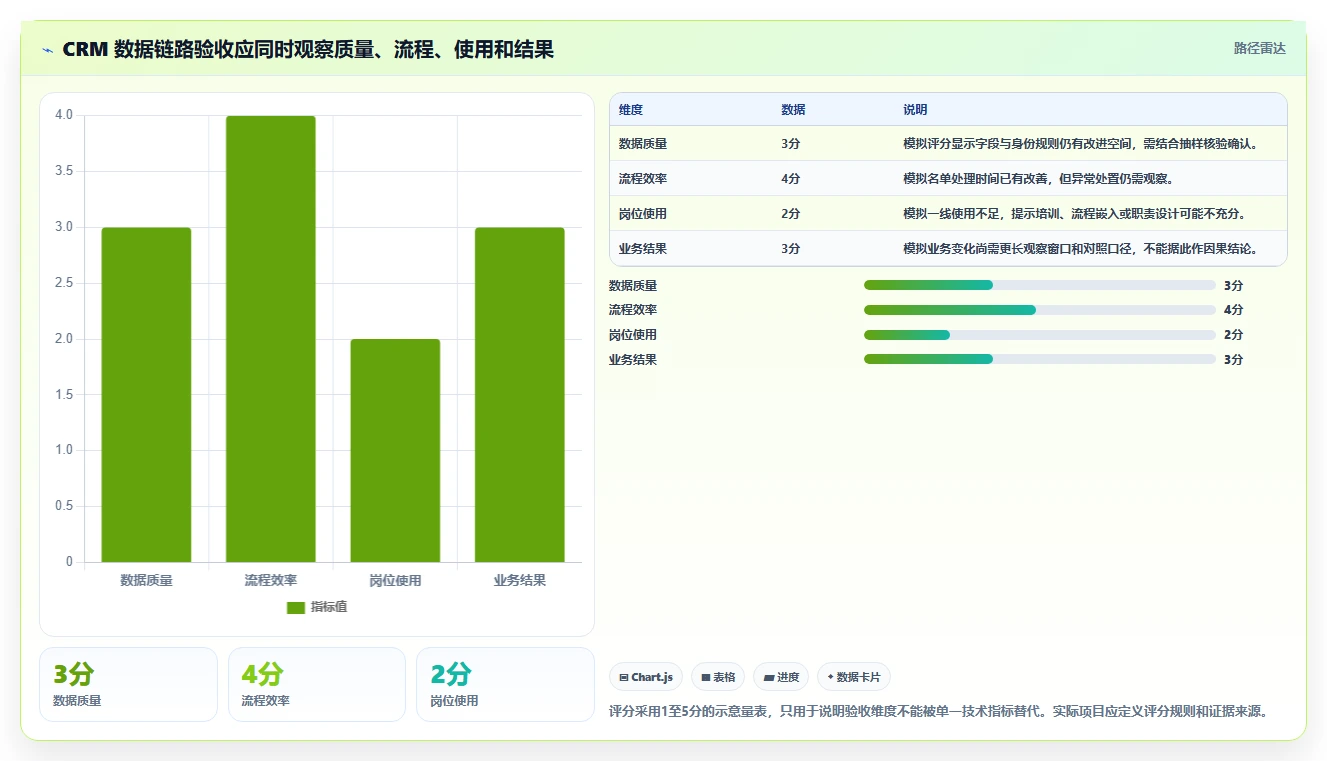
Task: Click the 2分 value in the 岗位使用 table row
Action: (x=790, y=214)
